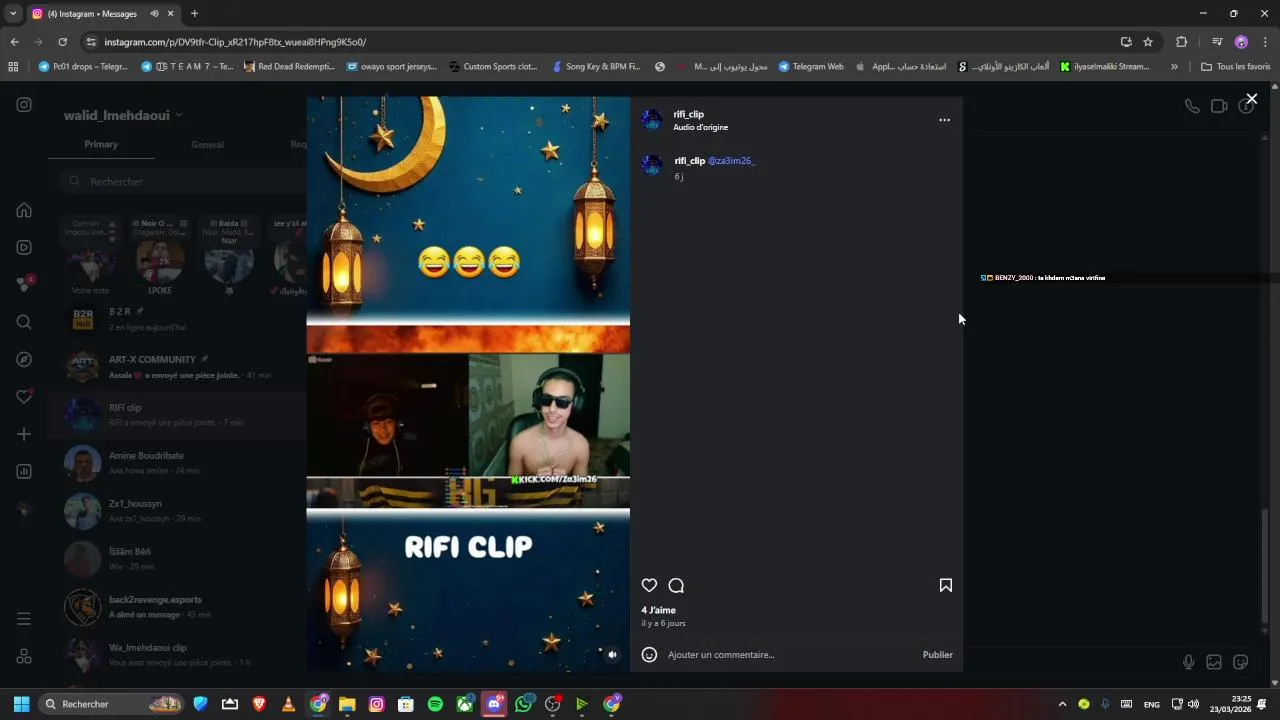Go to Home in the Instagram sidebar
1280x720 pixels.
[24, 210]
